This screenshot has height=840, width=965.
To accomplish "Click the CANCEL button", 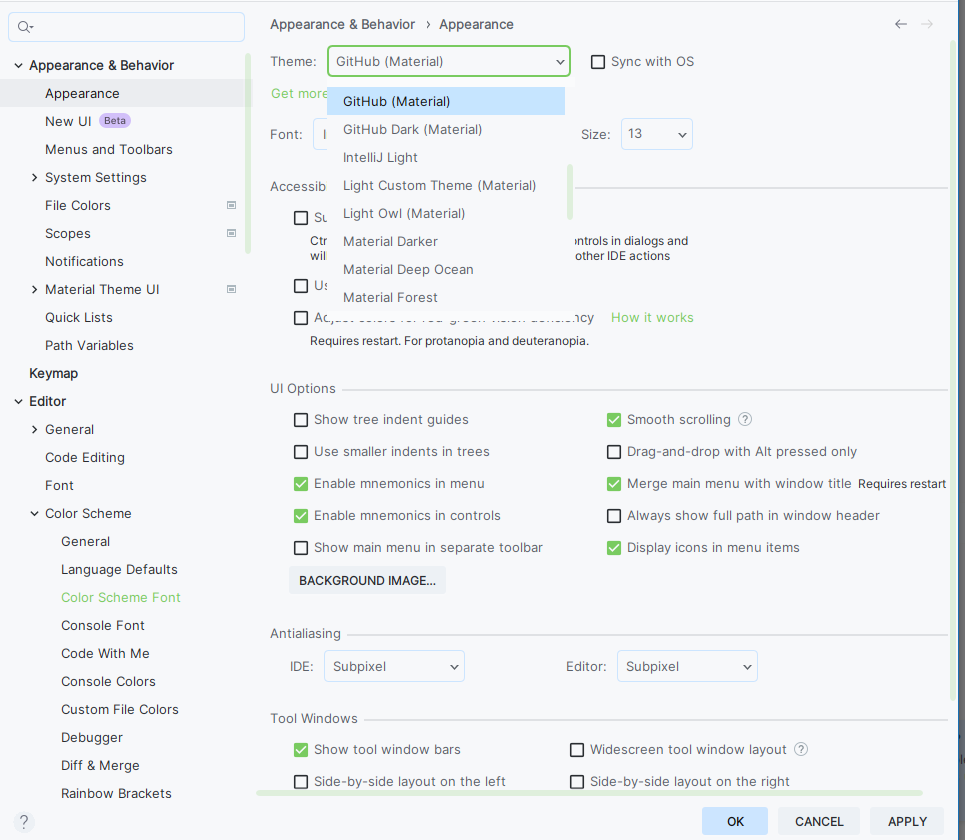I will tap(819, 822).
